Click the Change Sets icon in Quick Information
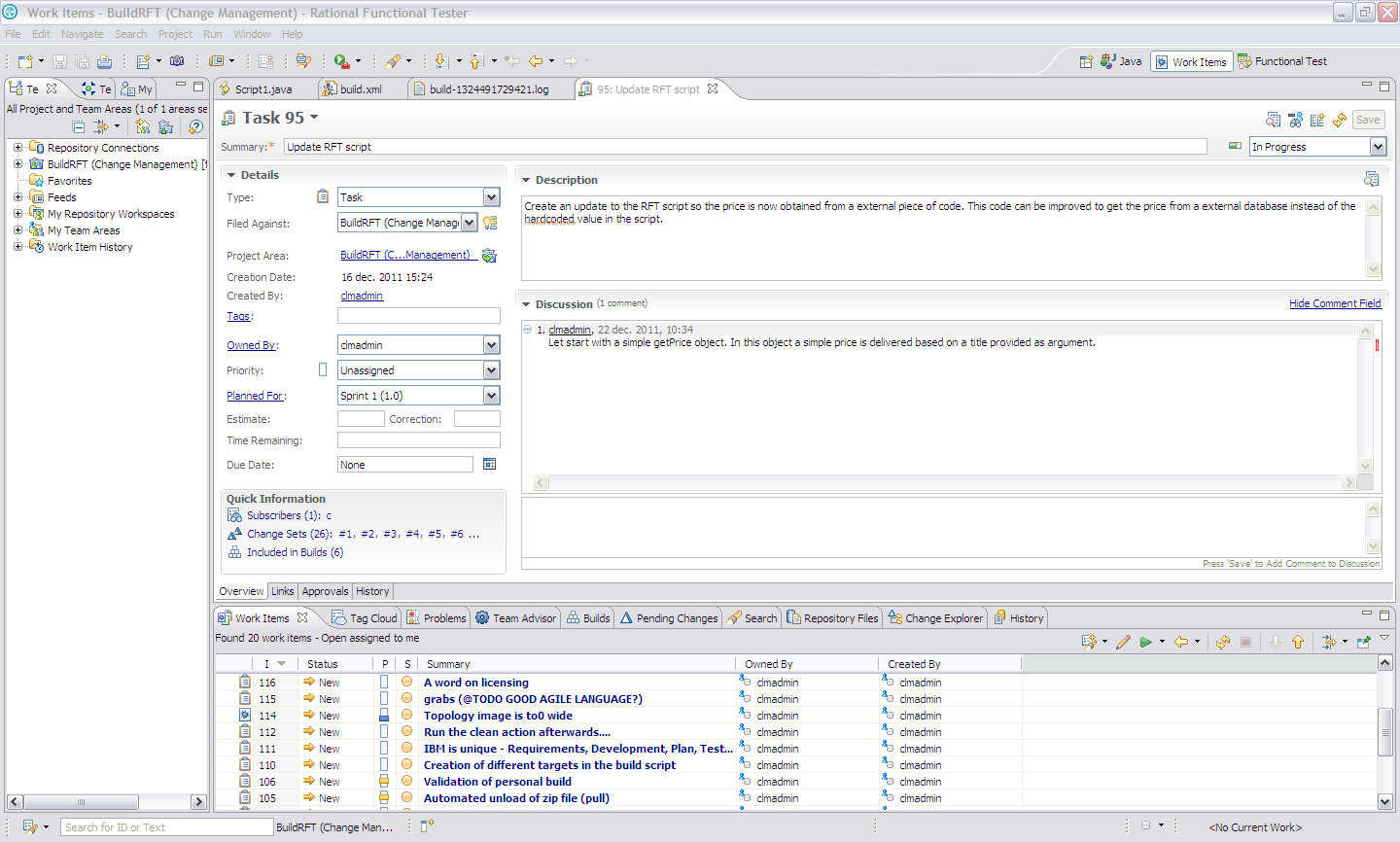Viewport: 1400px width, 842px height. (x=234, y=534)
